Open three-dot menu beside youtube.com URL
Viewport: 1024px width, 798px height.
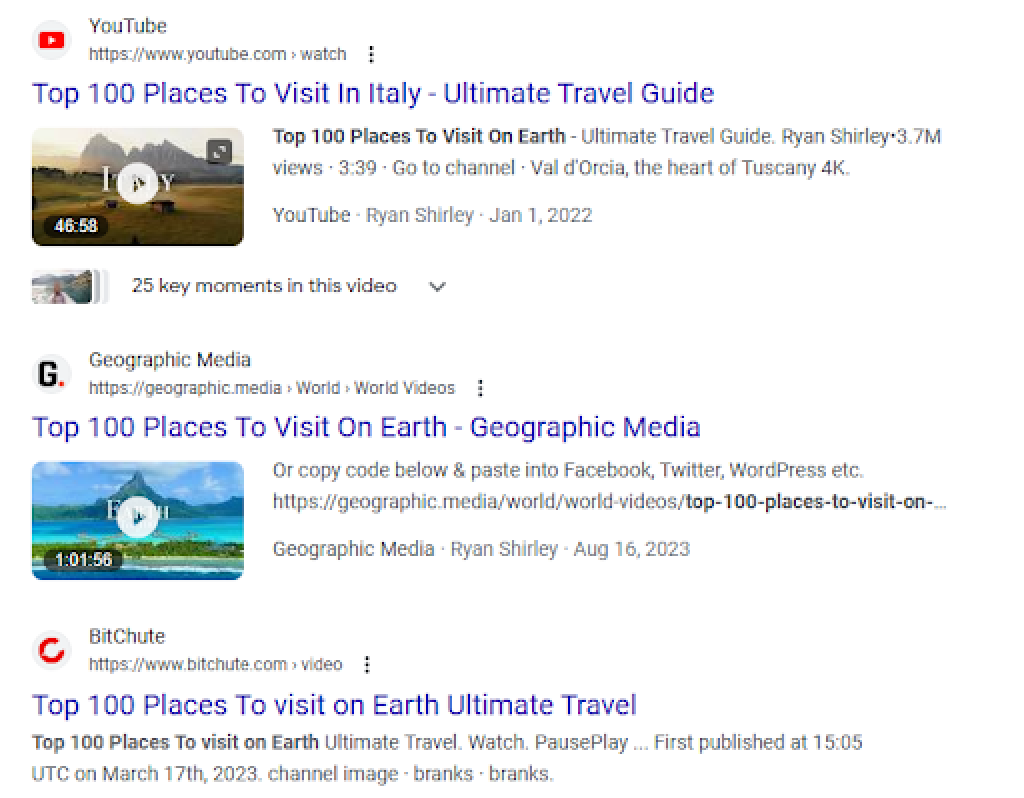(x=372, y=54)
